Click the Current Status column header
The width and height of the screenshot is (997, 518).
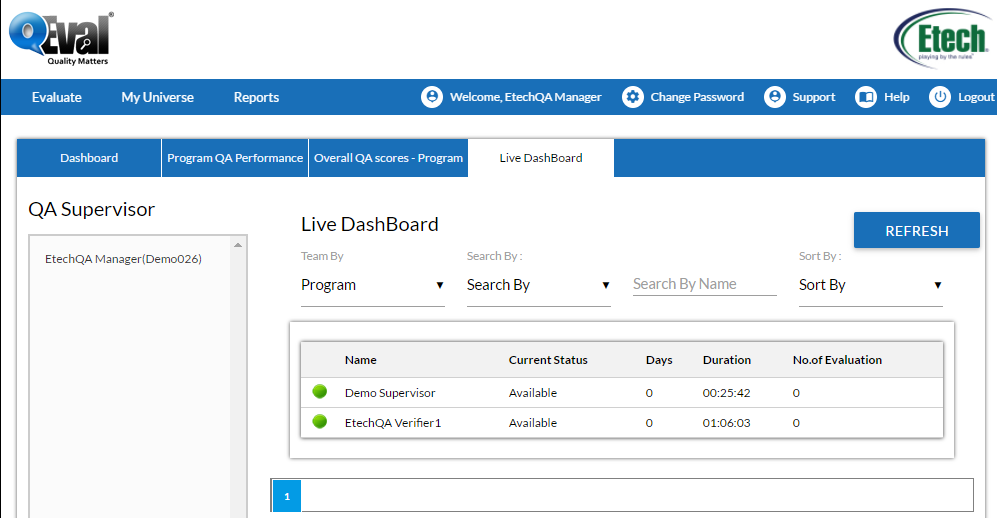(x=548, y=360)
